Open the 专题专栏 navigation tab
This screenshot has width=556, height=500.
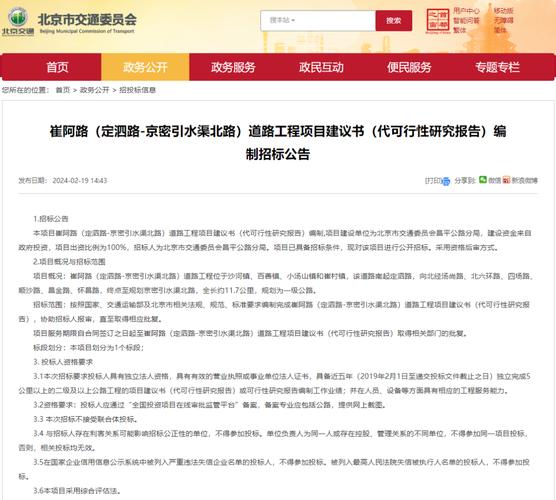[497, 67]
